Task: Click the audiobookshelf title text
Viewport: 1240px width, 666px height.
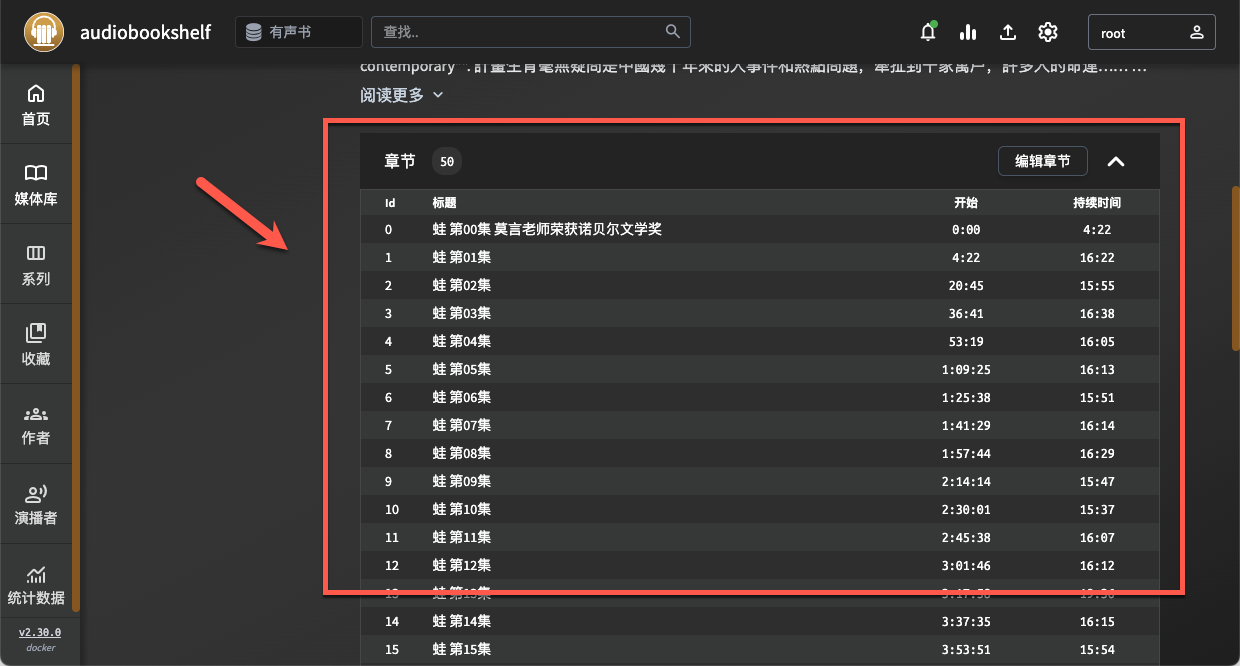Action: pyautogui.click(x=145, y=32)
